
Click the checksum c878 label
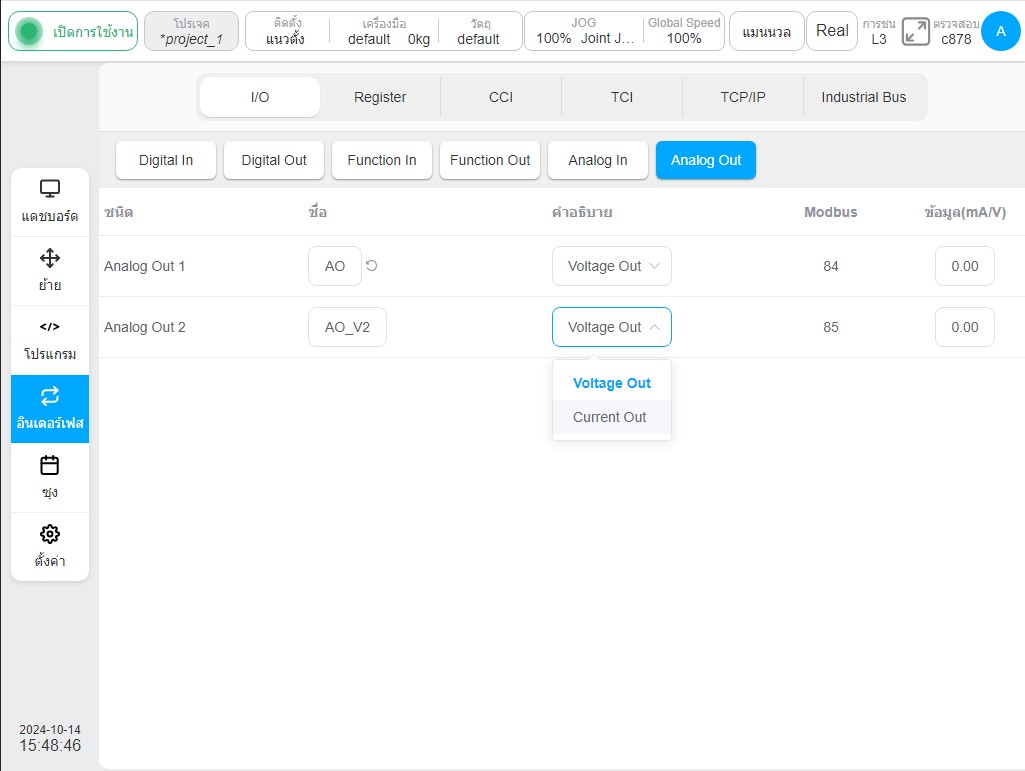pos(956,39)
